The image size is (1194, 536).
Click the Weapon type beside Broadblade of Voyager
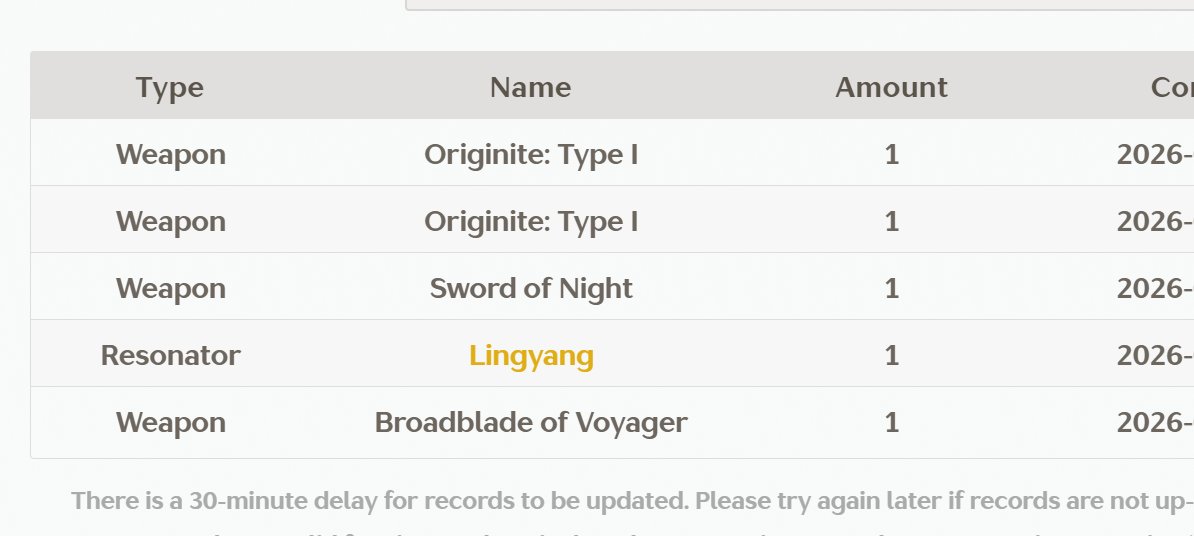pyautogui.click(x=171, y=422)
